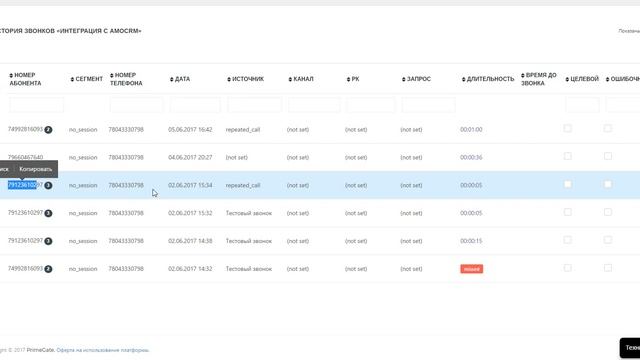The height and width of the screenshot is (360, 640).
Task: Tick ЦЕЛЕВОЙ checkbox for 02.06.2017 14:32 call
Action: [567, 268]
